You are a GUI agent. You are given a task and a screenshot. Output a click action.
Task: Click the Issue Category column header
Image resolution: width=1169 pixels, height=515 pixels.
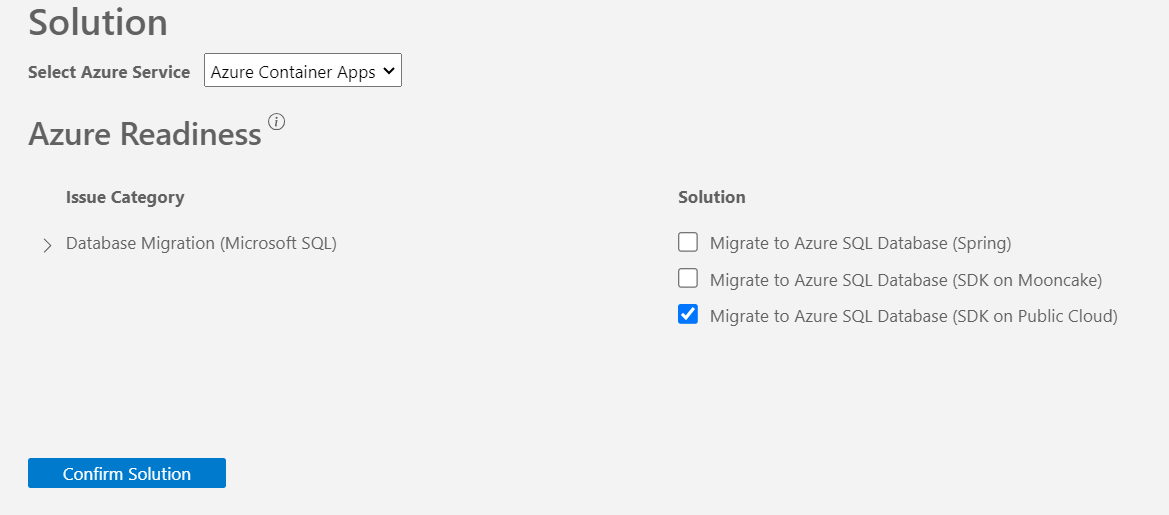[125, 198]
